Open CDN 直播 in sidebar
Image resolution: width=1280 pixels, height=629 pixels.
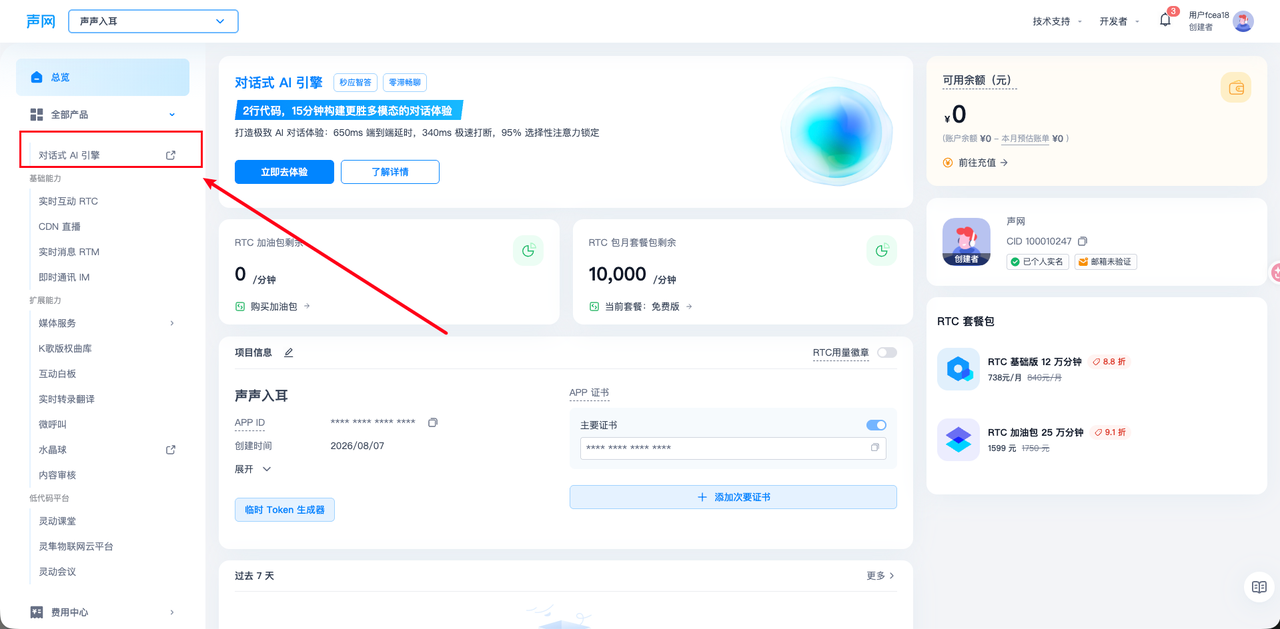(x=60, y=227)
